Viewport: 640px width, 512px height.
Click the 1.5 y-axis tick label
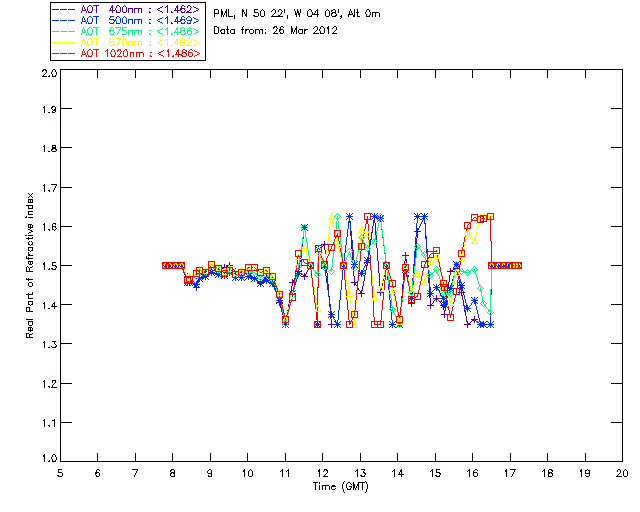49,266
